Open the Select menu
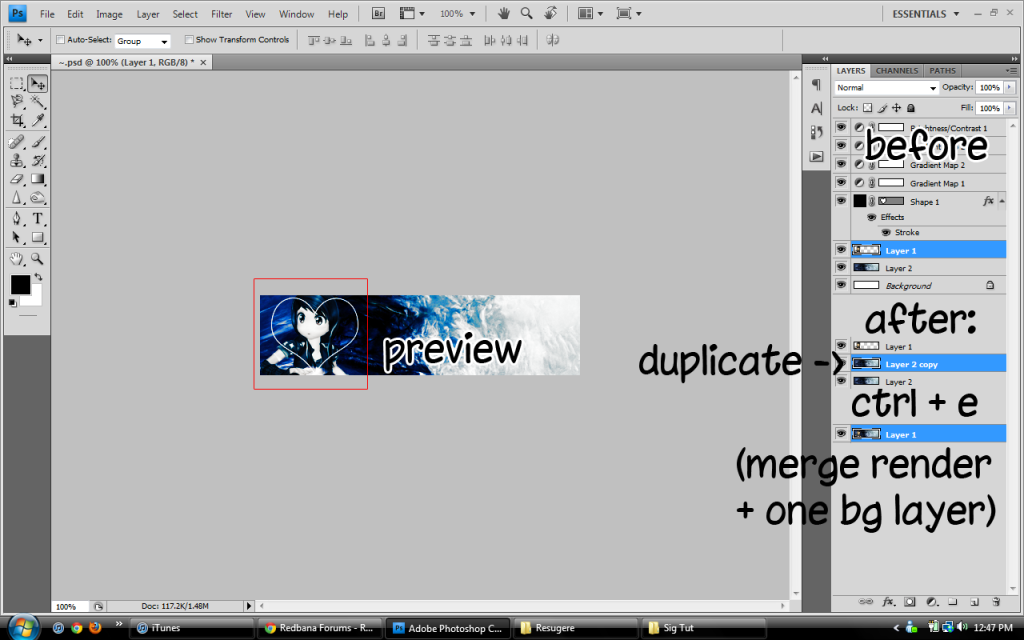1024x640 pixels. pos(185,14)
